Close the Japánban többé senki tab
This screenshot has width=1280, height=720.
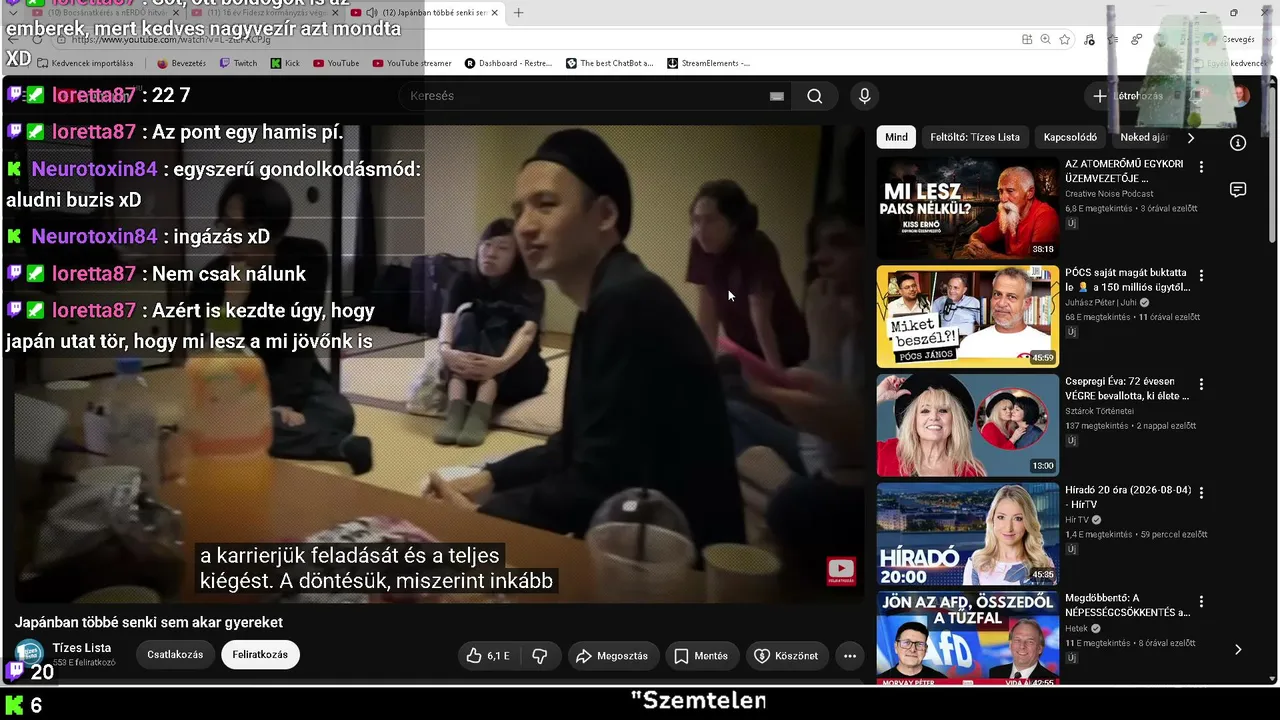[x=494, y=13]
